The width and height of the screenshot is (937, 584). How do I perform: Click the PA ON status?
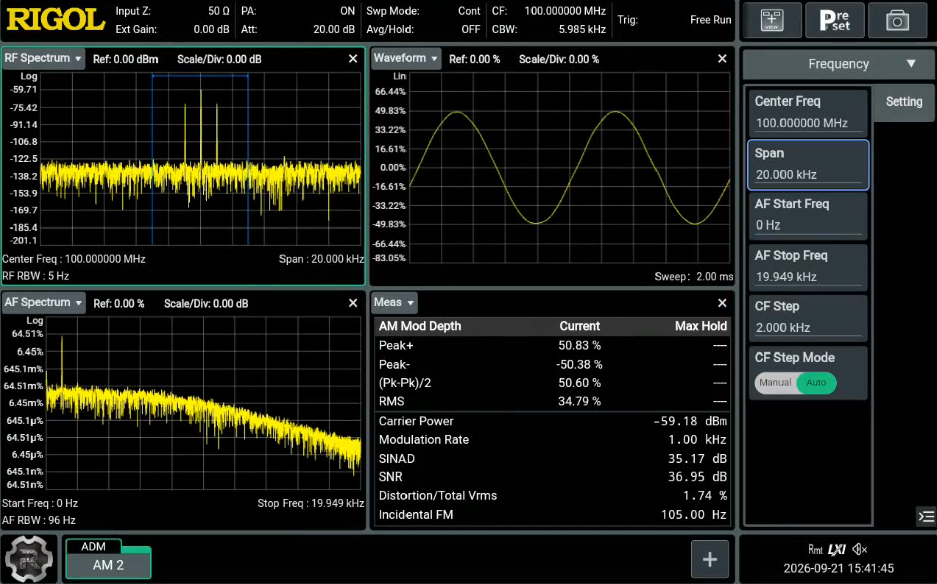coord(298,11)
